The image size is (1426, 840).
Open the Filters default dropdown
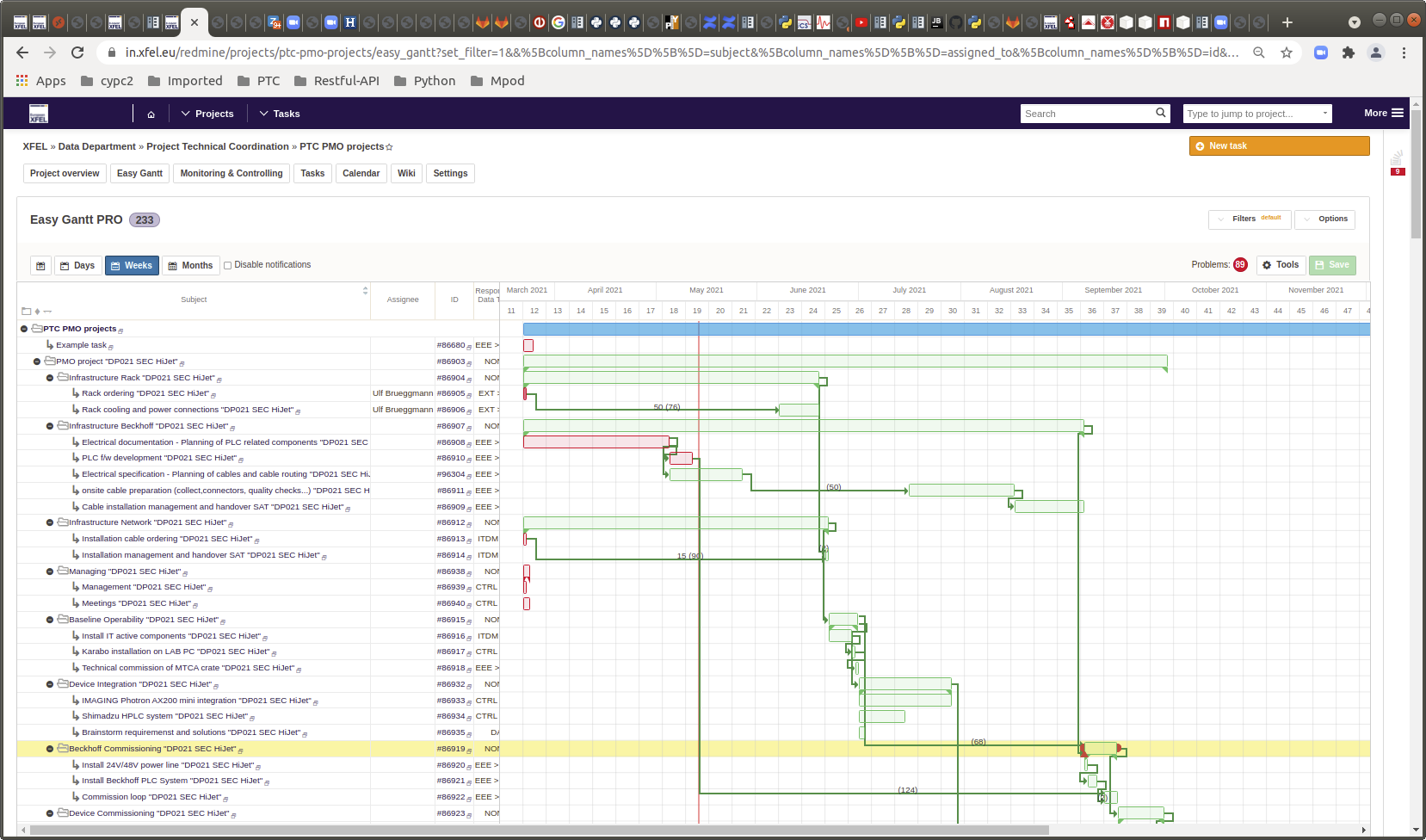tap(1248, 219)
